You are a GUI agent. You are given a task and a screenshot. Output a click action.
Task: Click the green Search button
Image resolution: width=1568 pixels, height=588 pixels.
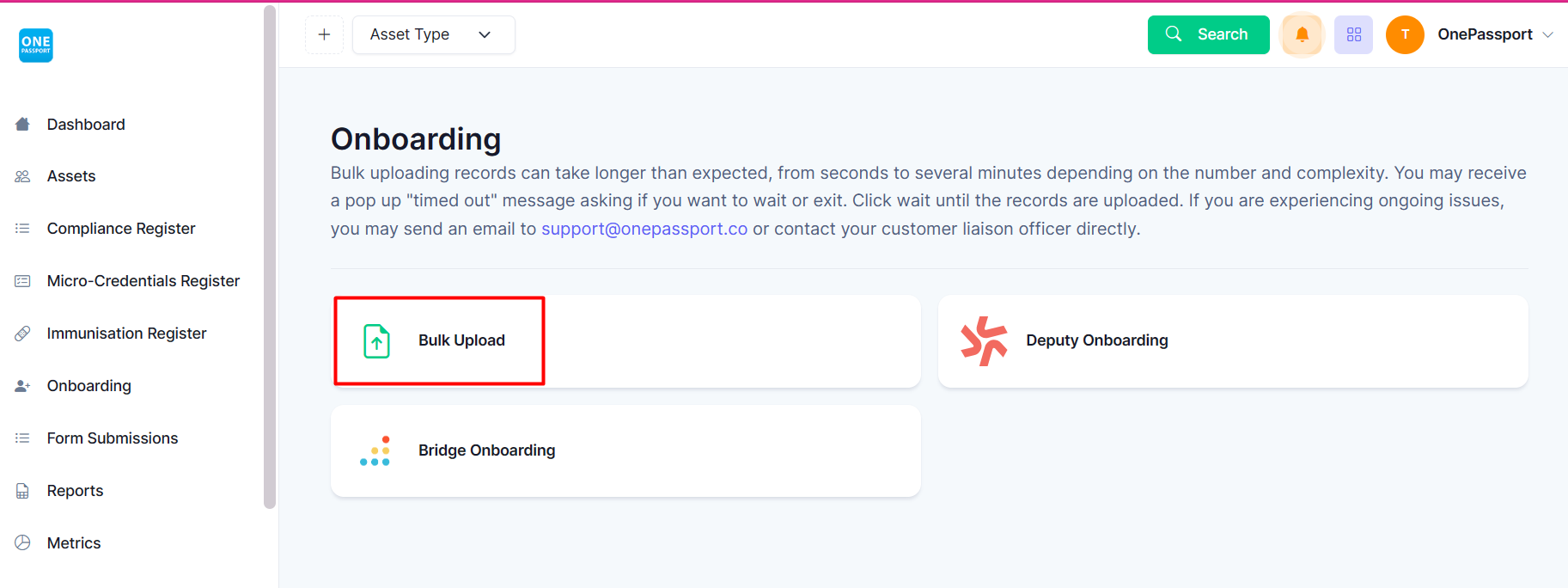coord(1208,34)
